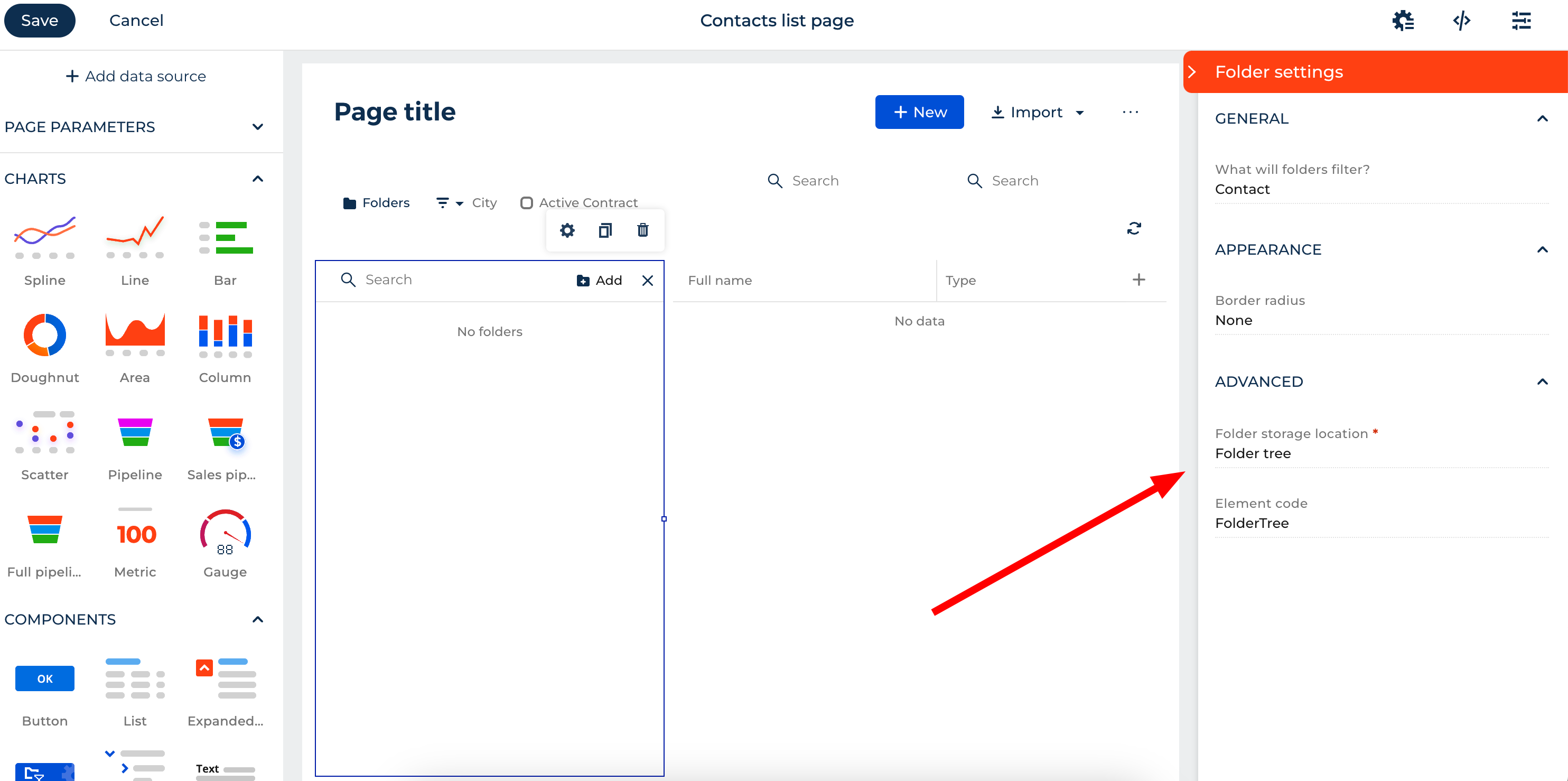
Task: Open 'What will folders filter?' selector
Action: click(x=1381, y=189)
